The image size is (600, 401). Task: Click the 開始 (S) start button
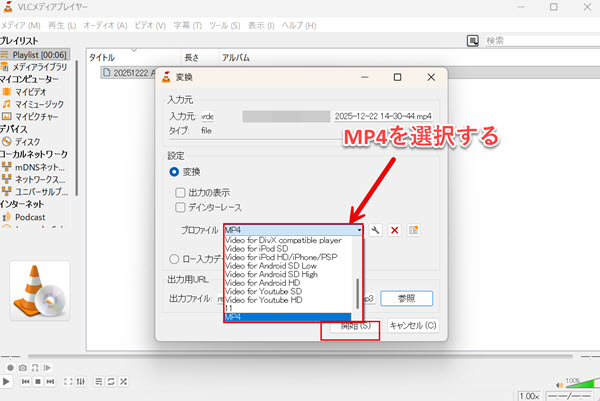(355, 326)
